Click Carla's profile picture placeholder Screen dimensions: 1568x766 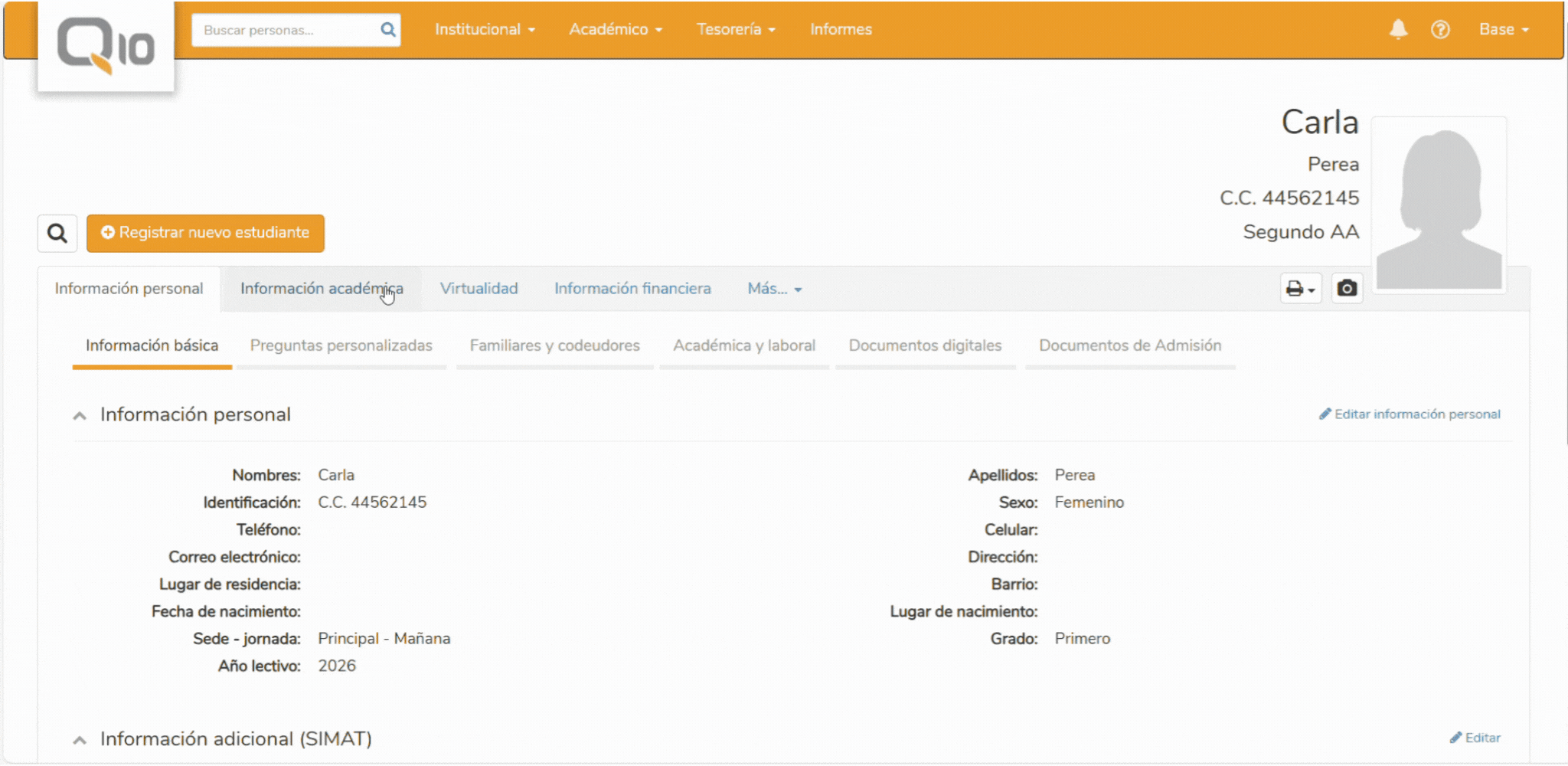pyautogui.click(x=1439, y=205)
